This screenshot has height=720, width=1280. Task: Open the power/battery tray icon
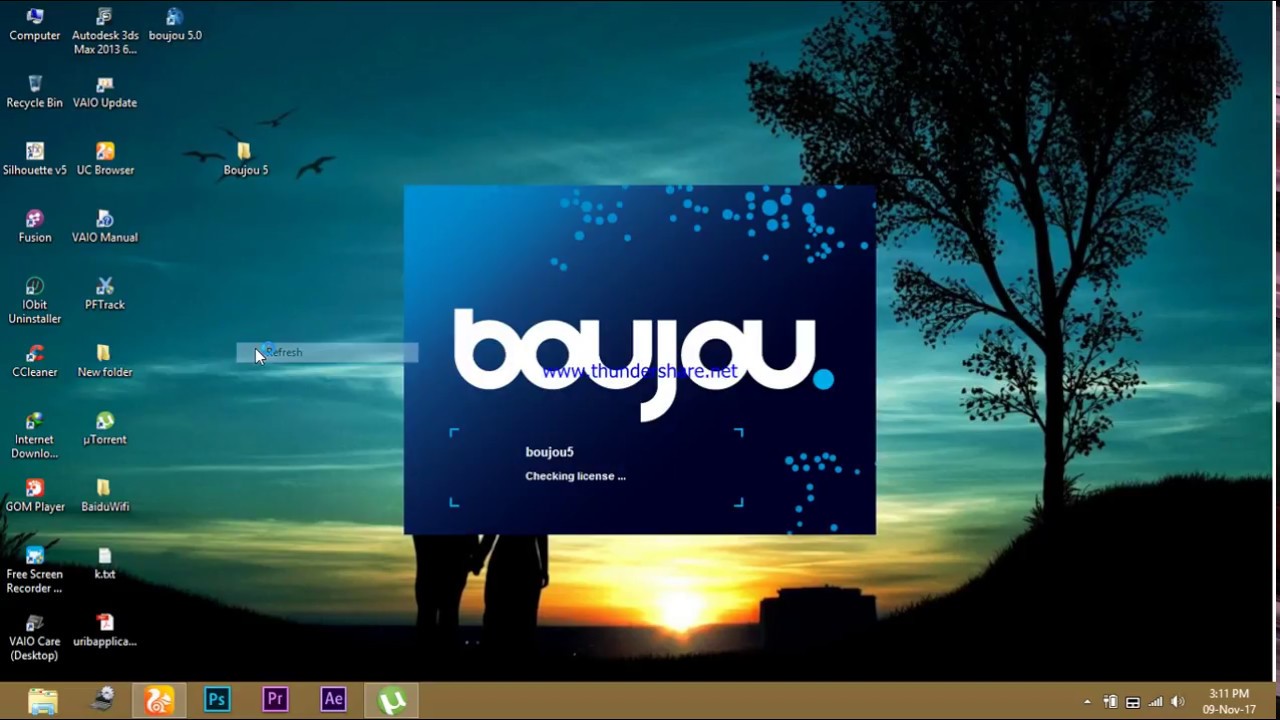[1110, 702]
